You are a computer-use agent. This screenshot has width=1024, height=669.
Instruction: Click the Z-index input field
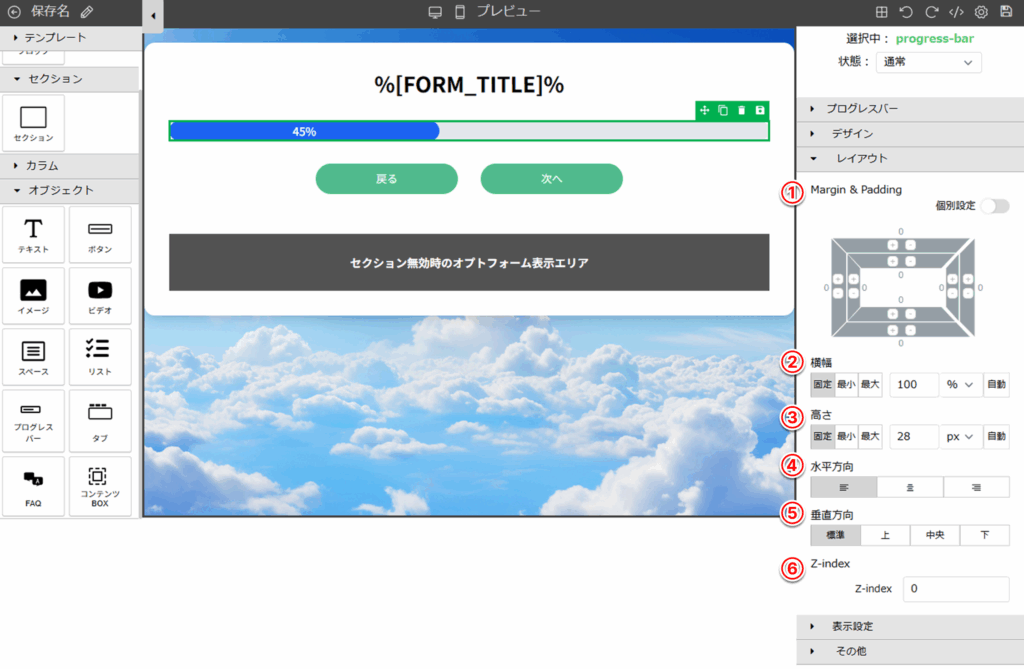955,589
